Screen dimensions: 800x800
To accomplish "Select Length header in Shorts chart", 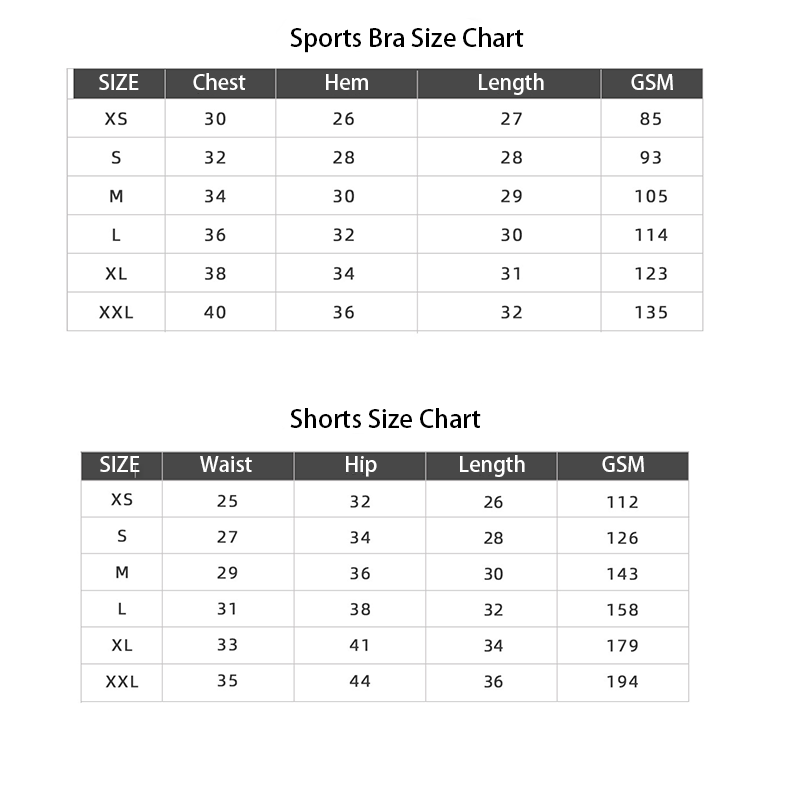I will (491, 465).
